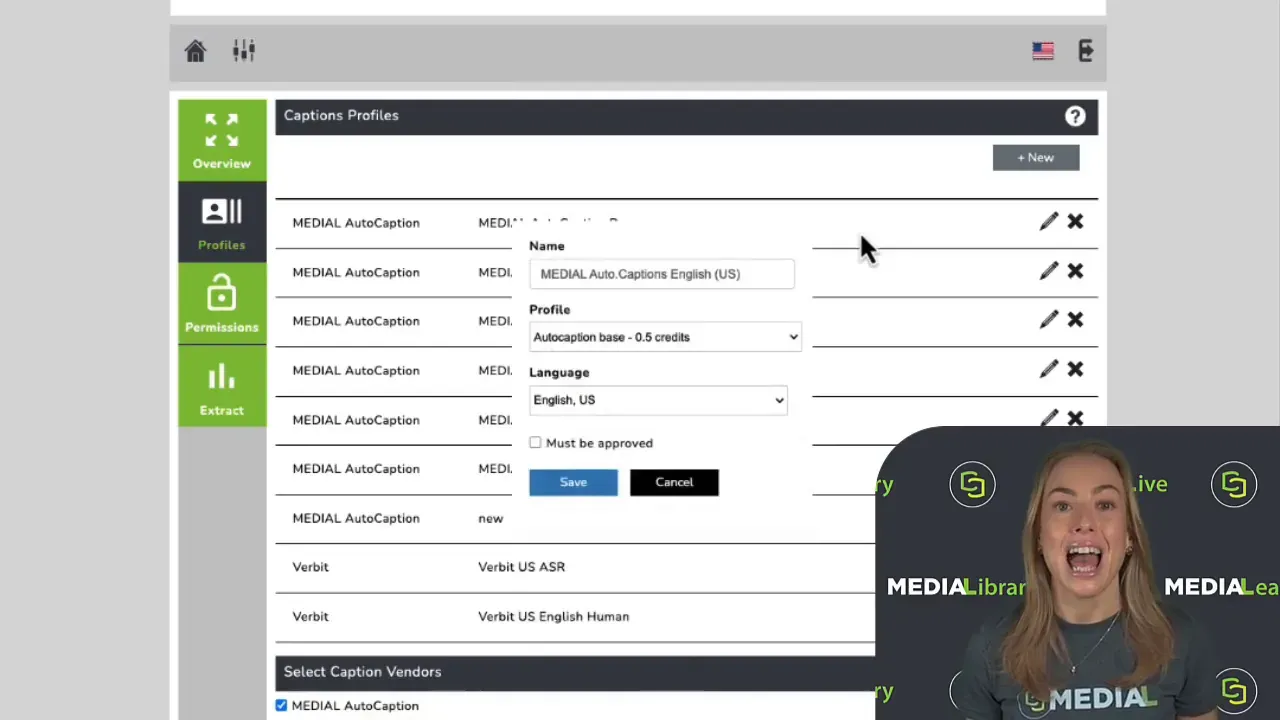Open the Permissions section

222,304
